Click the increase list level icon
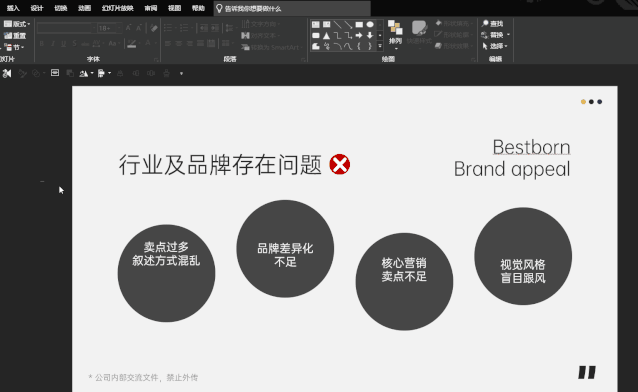Viewport: 638px width, 392px height. pyautogui.click(x=215, y=28)
